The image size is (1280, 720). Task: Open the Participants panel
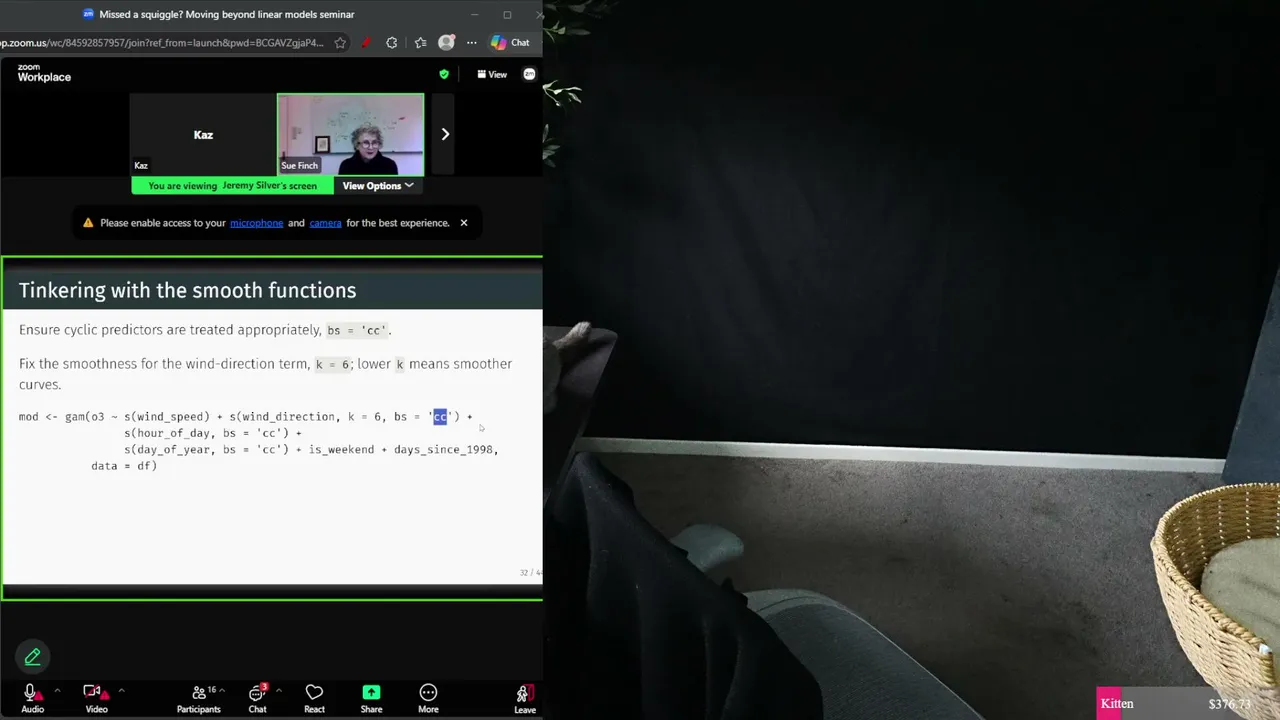(x=199, y=698)
